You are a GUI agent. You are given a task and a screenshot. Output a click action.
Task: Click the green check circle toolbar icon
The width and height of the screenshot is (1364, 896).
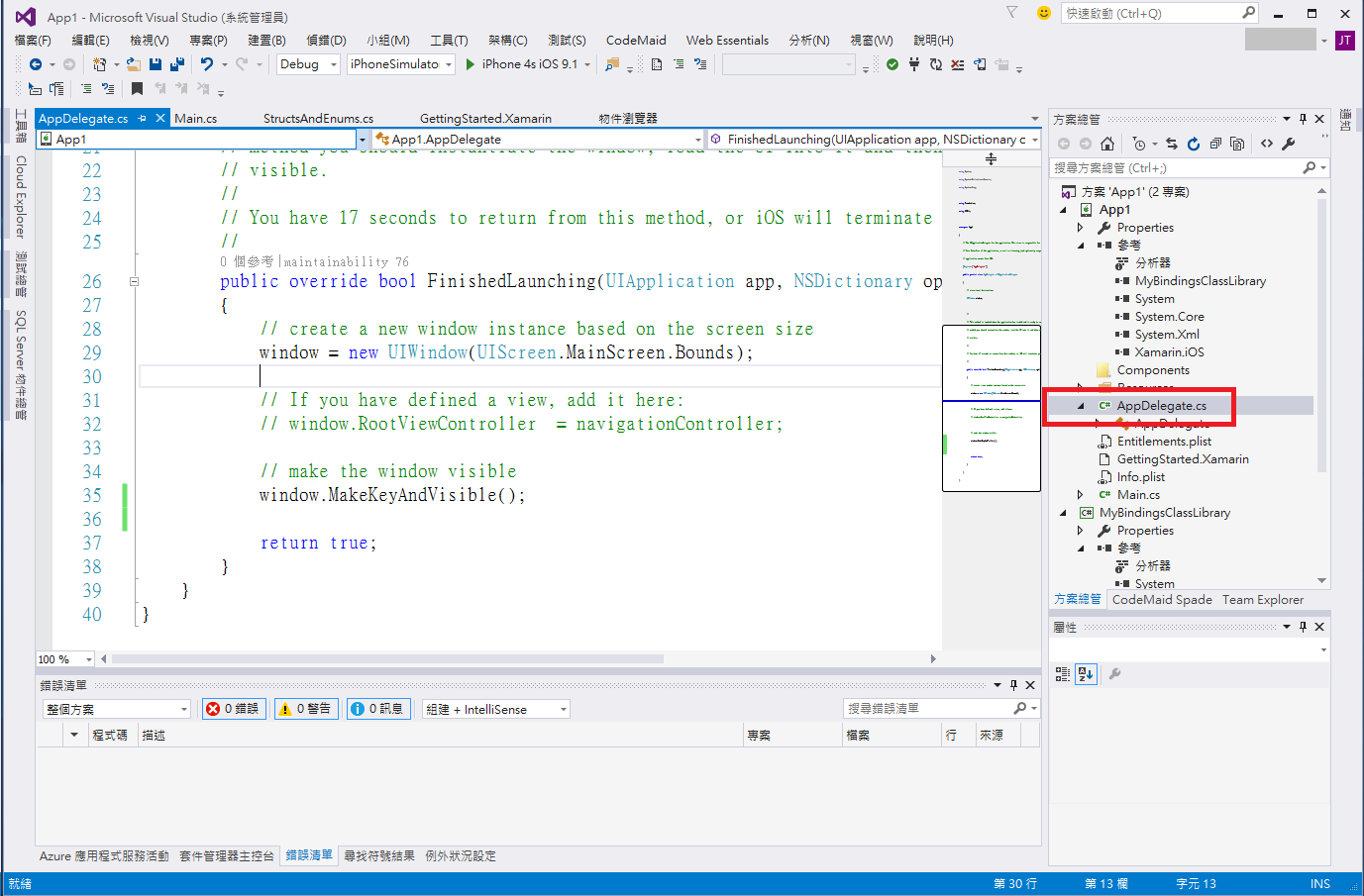892,64
